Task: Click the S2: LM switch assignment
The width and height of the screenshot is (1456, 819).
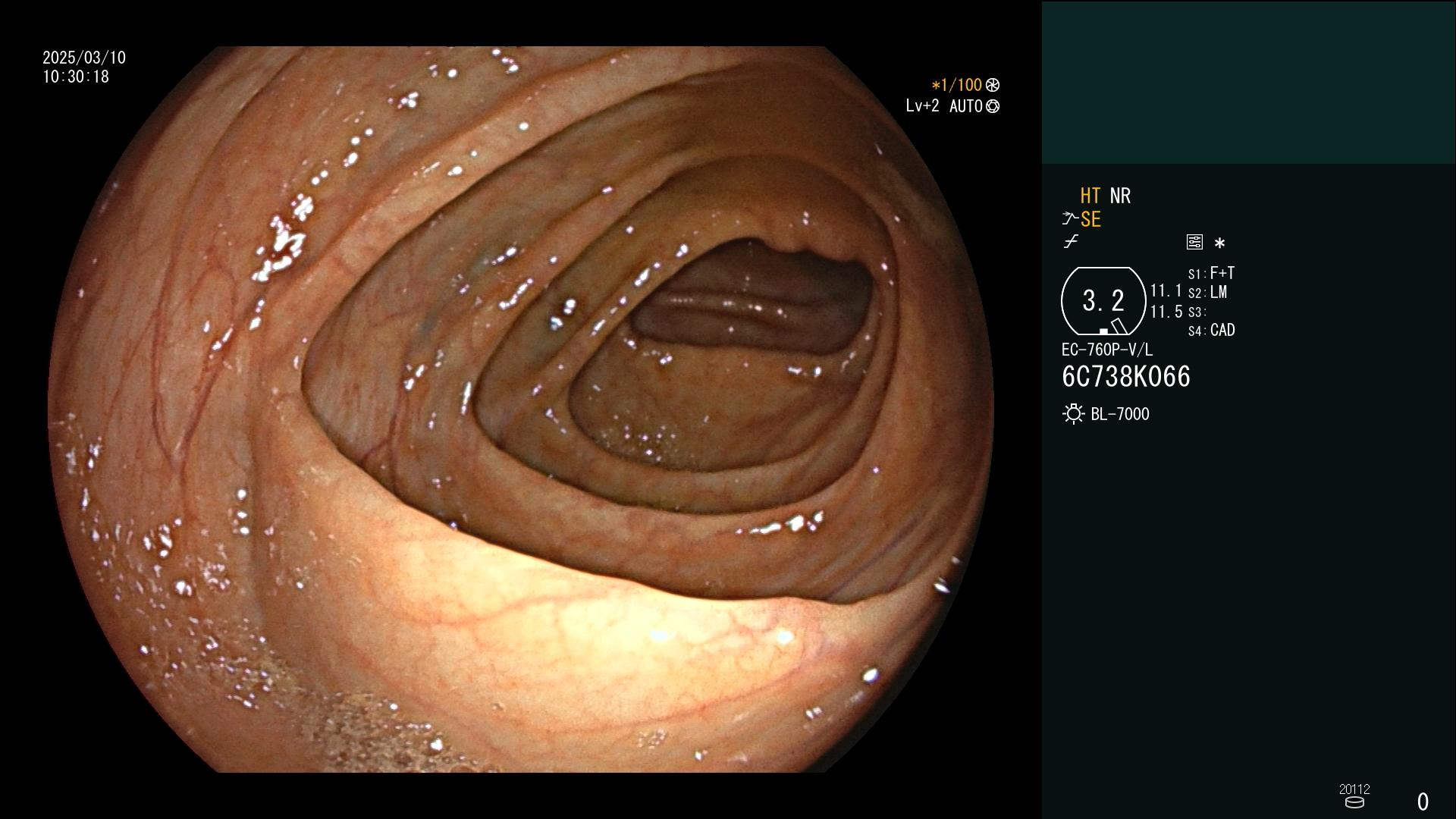Action: [1207, 292]
